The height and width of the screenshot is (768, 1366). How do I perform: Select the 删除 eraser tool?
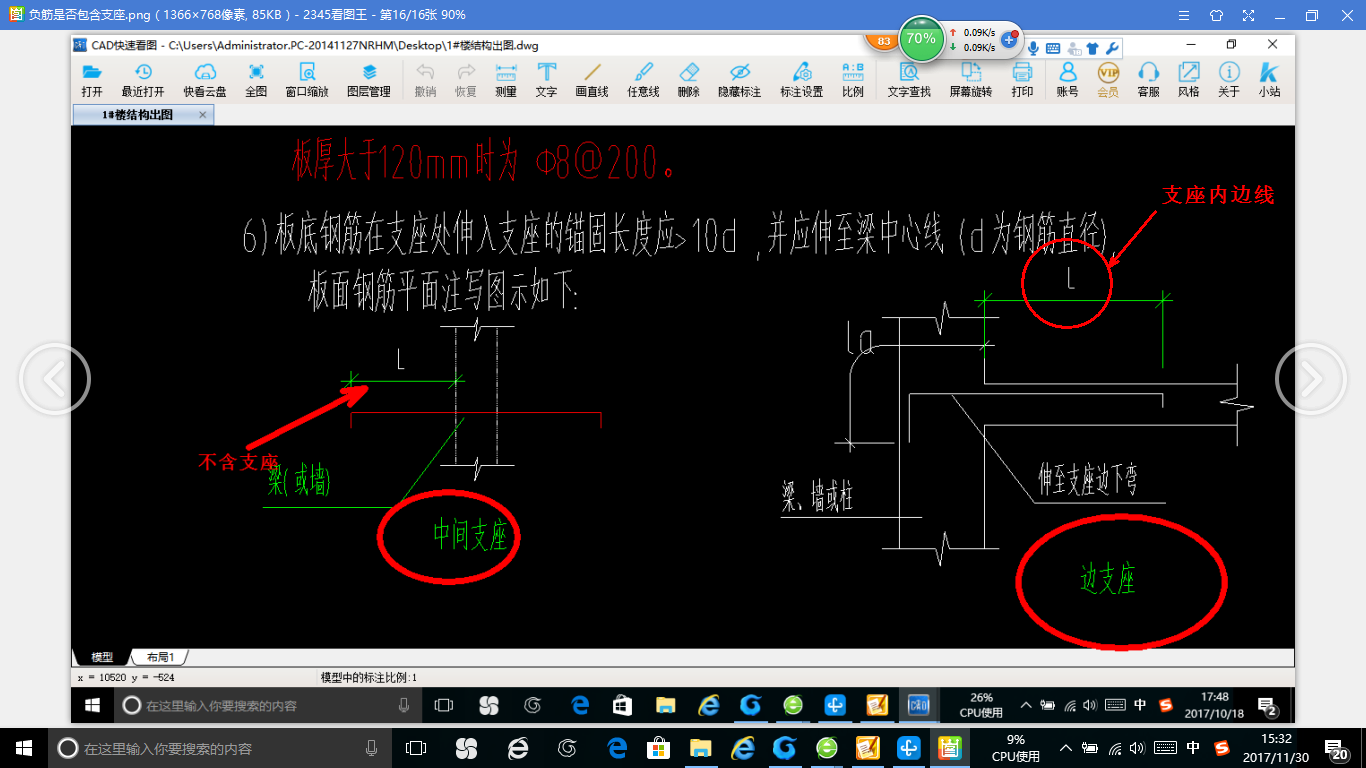point(688,80)
